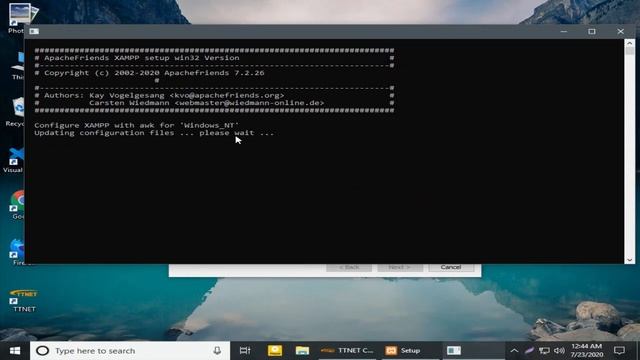Viewport: 640px width, 360px height.
Task: Expand hidden system tray icons
Action: pyautogui.click(x=514, y=351)
